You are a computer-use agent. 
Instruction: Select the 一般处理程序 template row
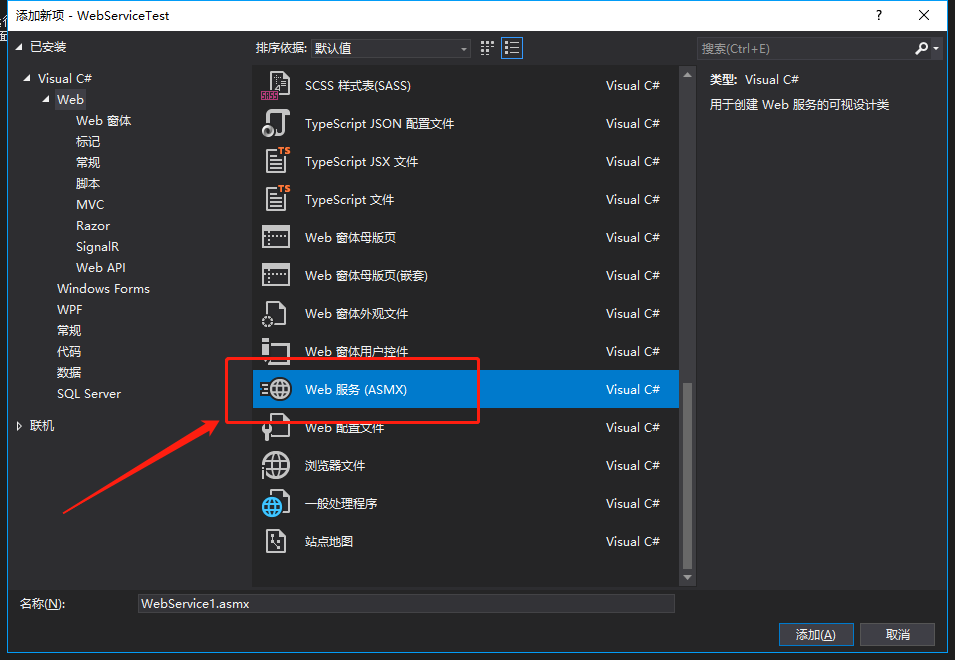[x=466, y=504]
